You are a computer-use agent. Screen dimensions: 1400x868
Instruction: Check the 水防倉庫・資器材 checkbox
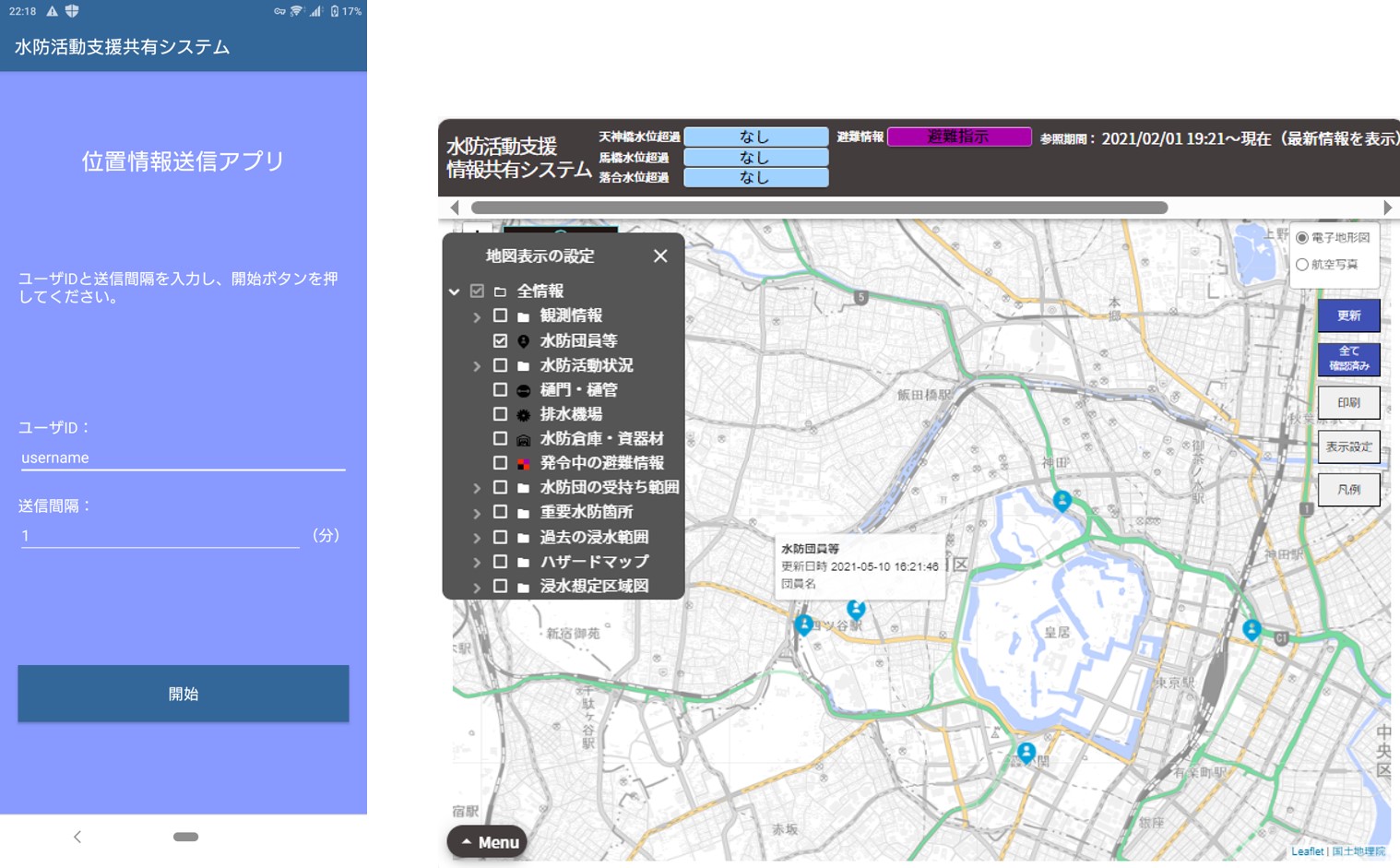pyautogui.click(x=500, y=438)
